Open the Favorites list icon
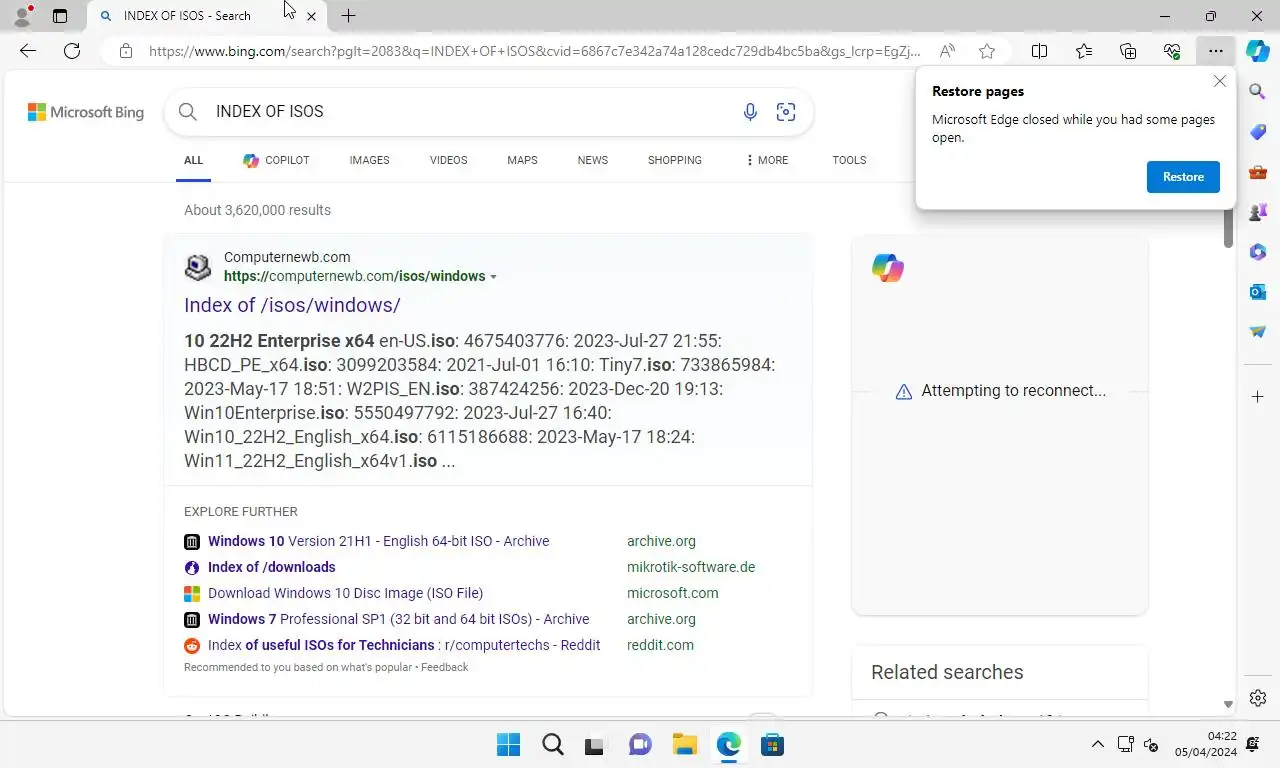The width and height of the screenshot is (1280, 768). tap(1084, 51)
